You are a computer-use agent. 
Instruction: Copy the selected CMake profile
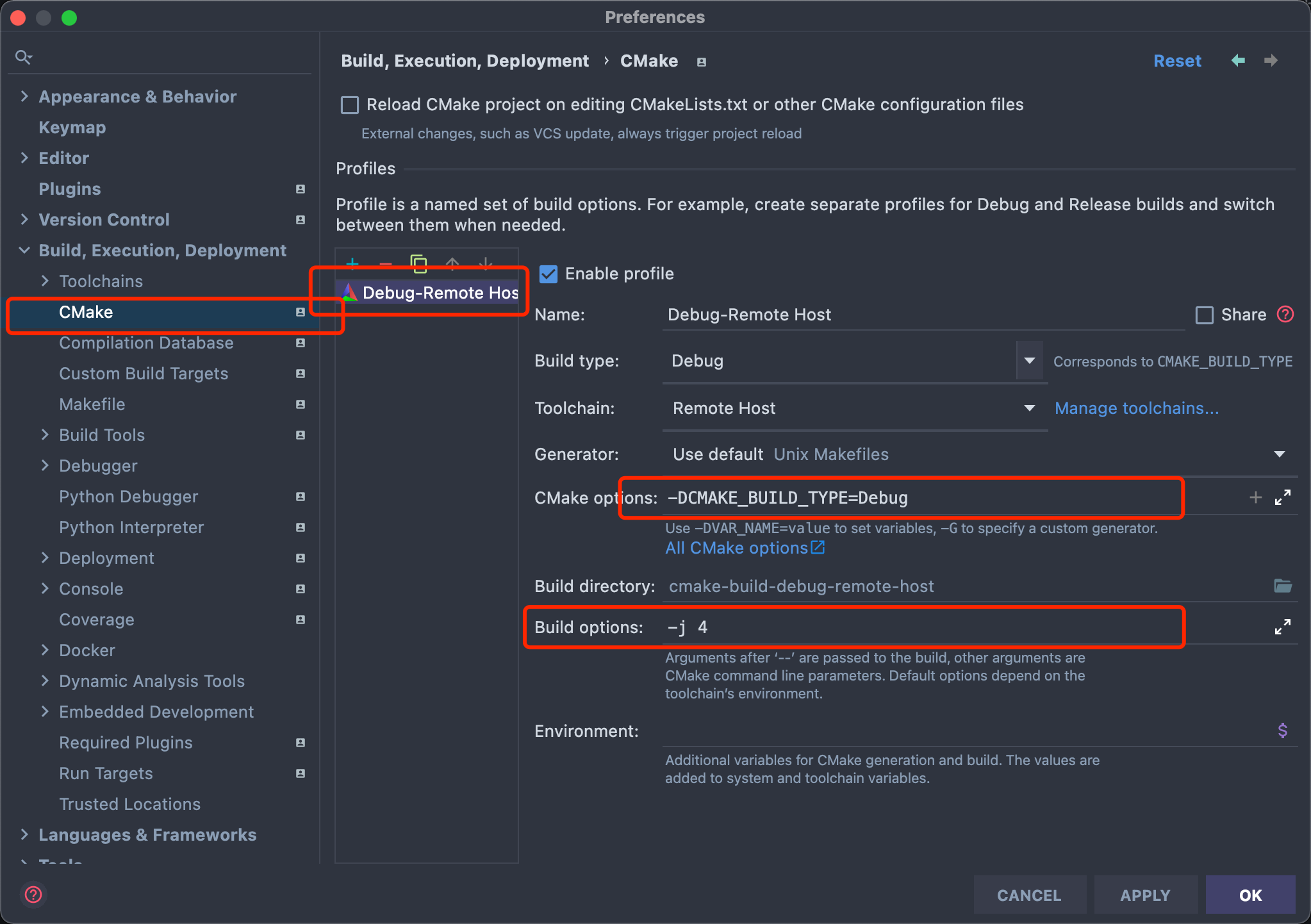point(418,263)
